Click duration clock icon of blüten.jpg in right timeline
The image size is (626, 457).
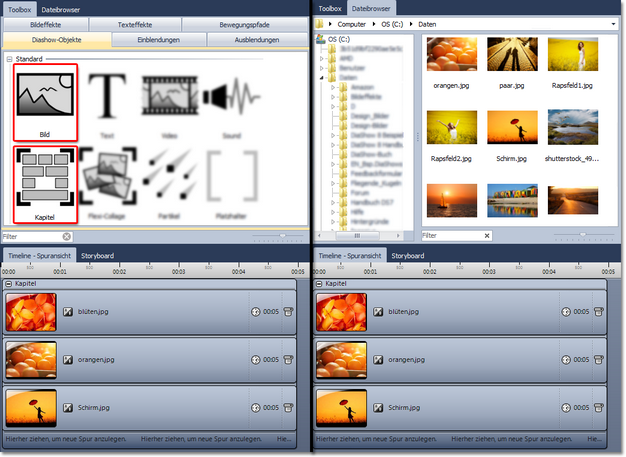(x=566, y=312)
